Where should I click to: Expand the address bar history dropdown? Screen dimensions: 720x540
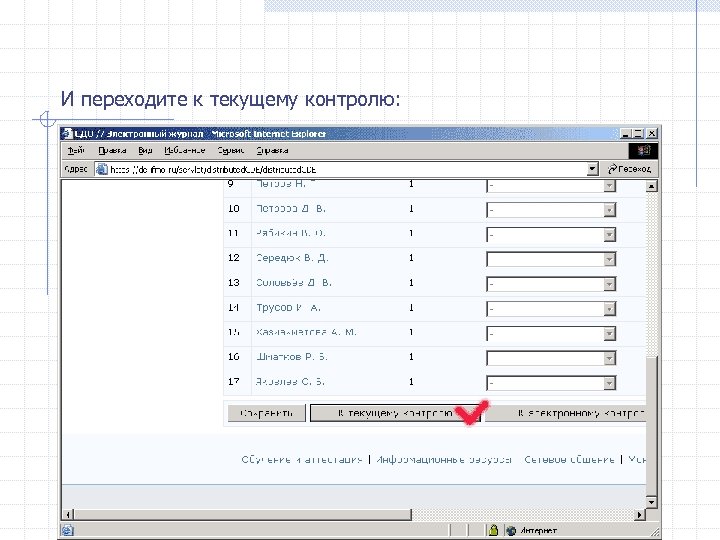592,169
